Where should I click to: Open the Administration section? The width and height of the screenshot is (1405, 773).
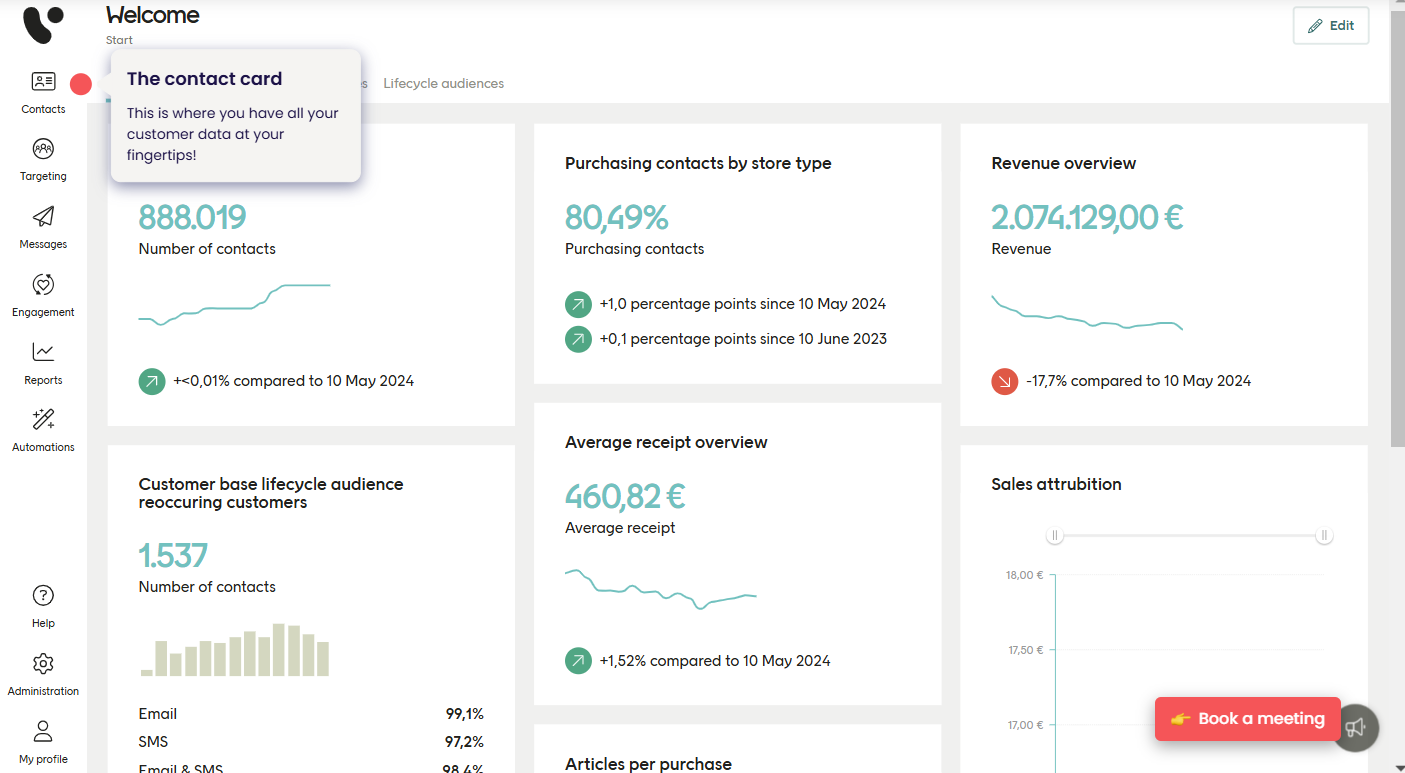[x=43, y=672]
